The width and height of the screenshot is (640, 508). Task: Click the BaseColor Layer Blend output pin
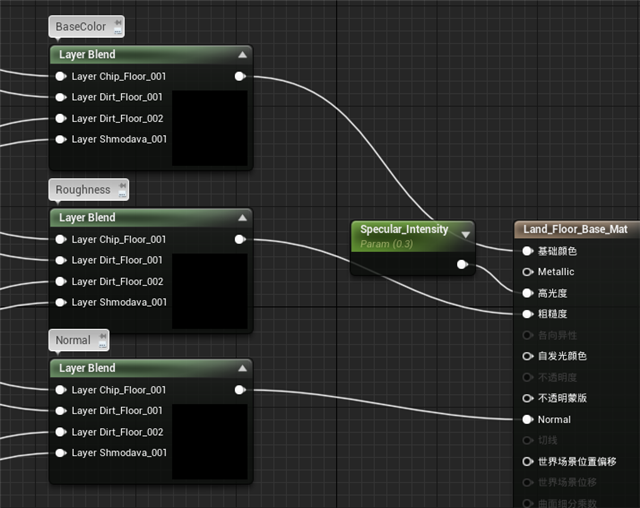coord(240,76)
